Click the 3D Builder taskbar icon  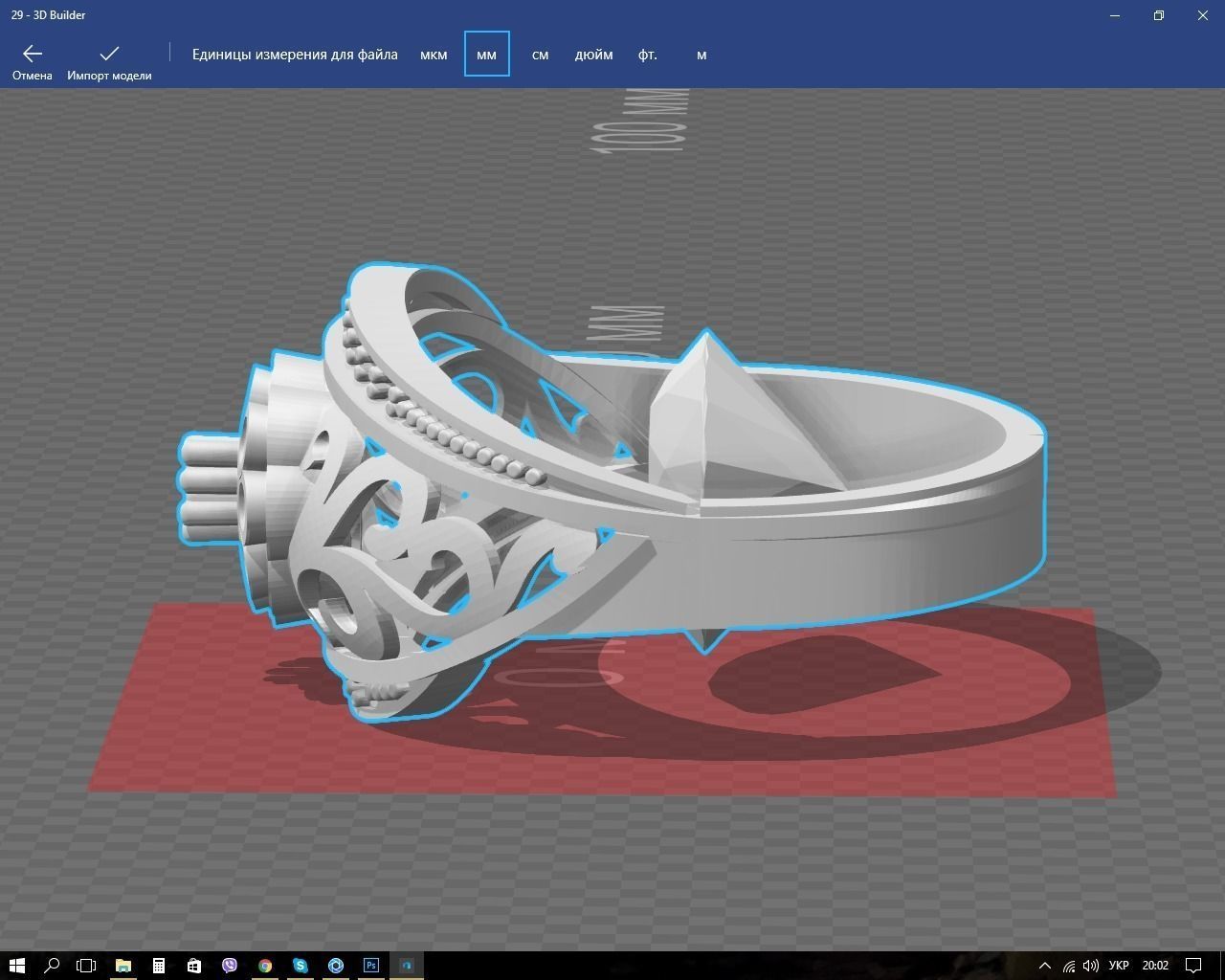(x=407, y=966)
